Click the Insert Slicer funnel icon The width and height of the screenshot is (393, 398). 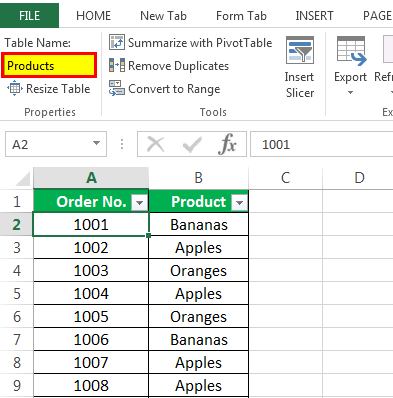[x=300, y=50]
